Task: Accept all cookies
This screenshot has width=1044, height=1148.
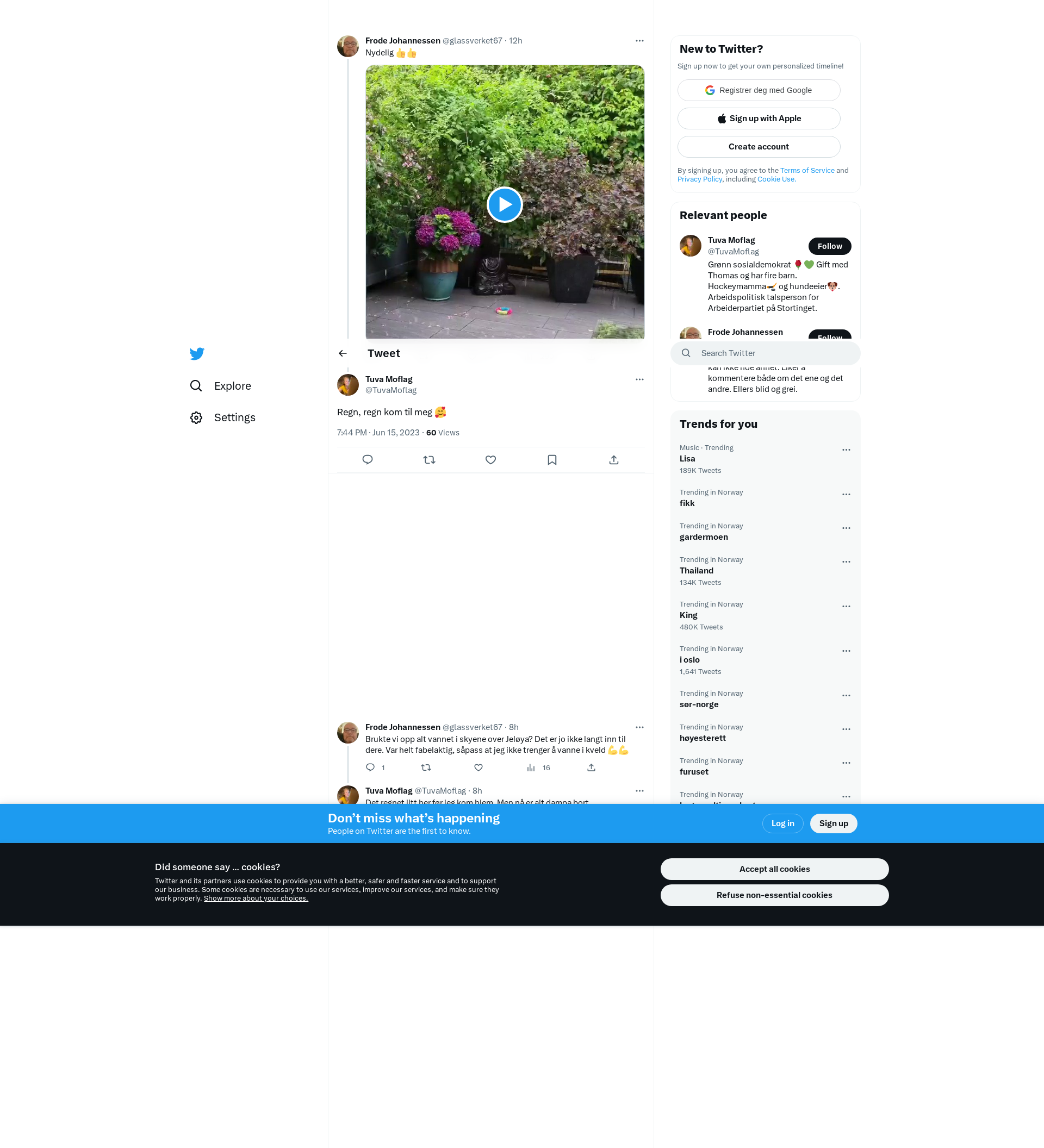Action: 774,870
